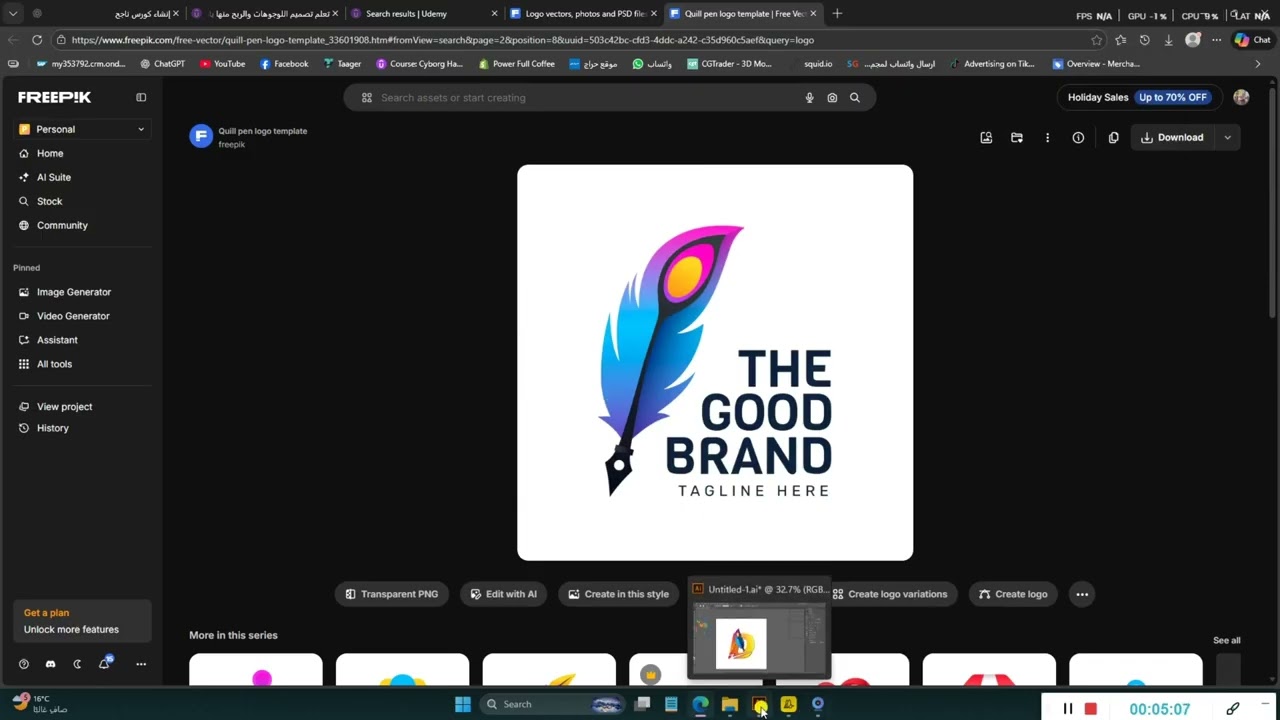The image size is (1280, 720).
Task: Save asset to collection folder icon
Action: 1017,138
